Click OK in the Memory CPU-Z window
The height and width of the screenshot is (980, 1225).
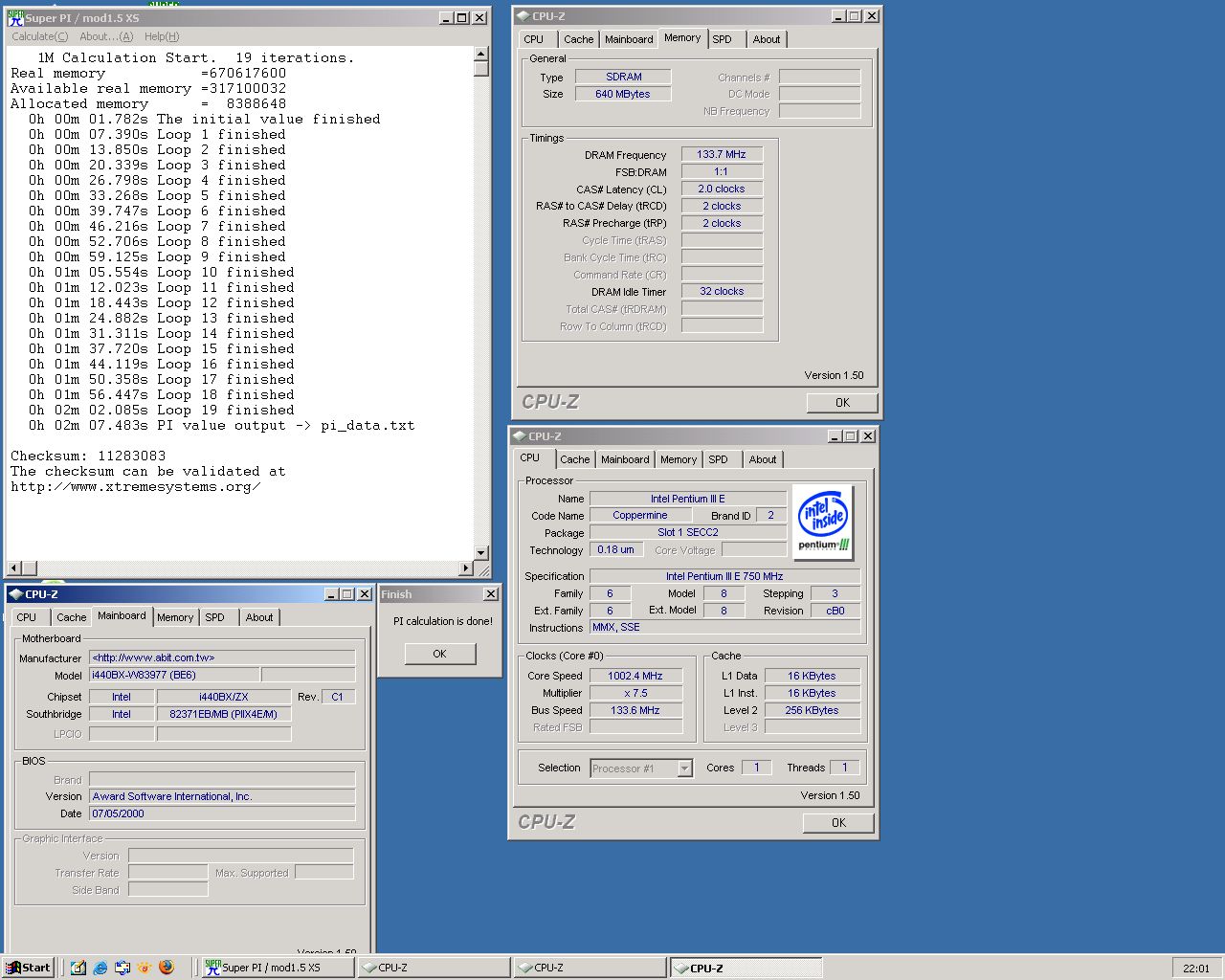842,402
